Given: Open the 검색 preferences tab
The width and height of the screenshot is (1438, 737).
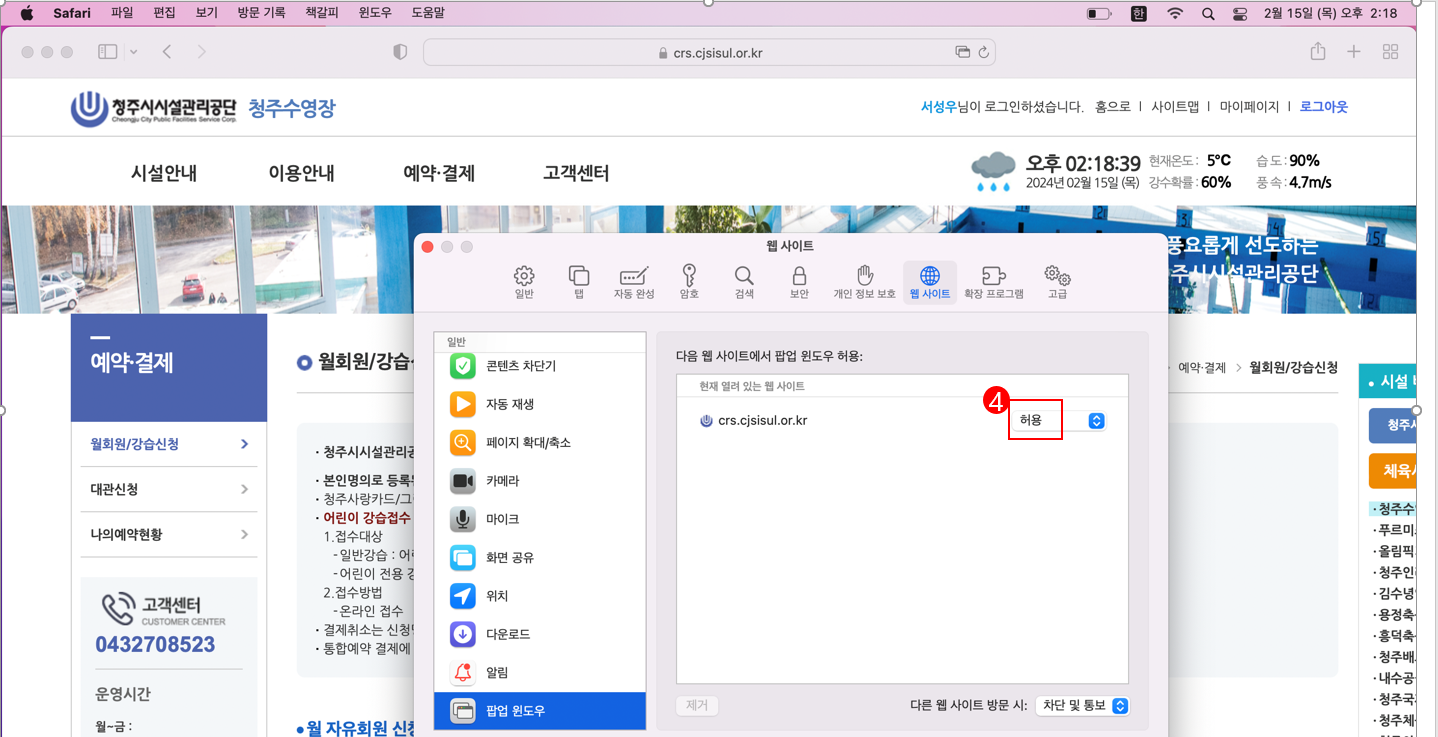Looking at the screenshot, I should (744, 282).
